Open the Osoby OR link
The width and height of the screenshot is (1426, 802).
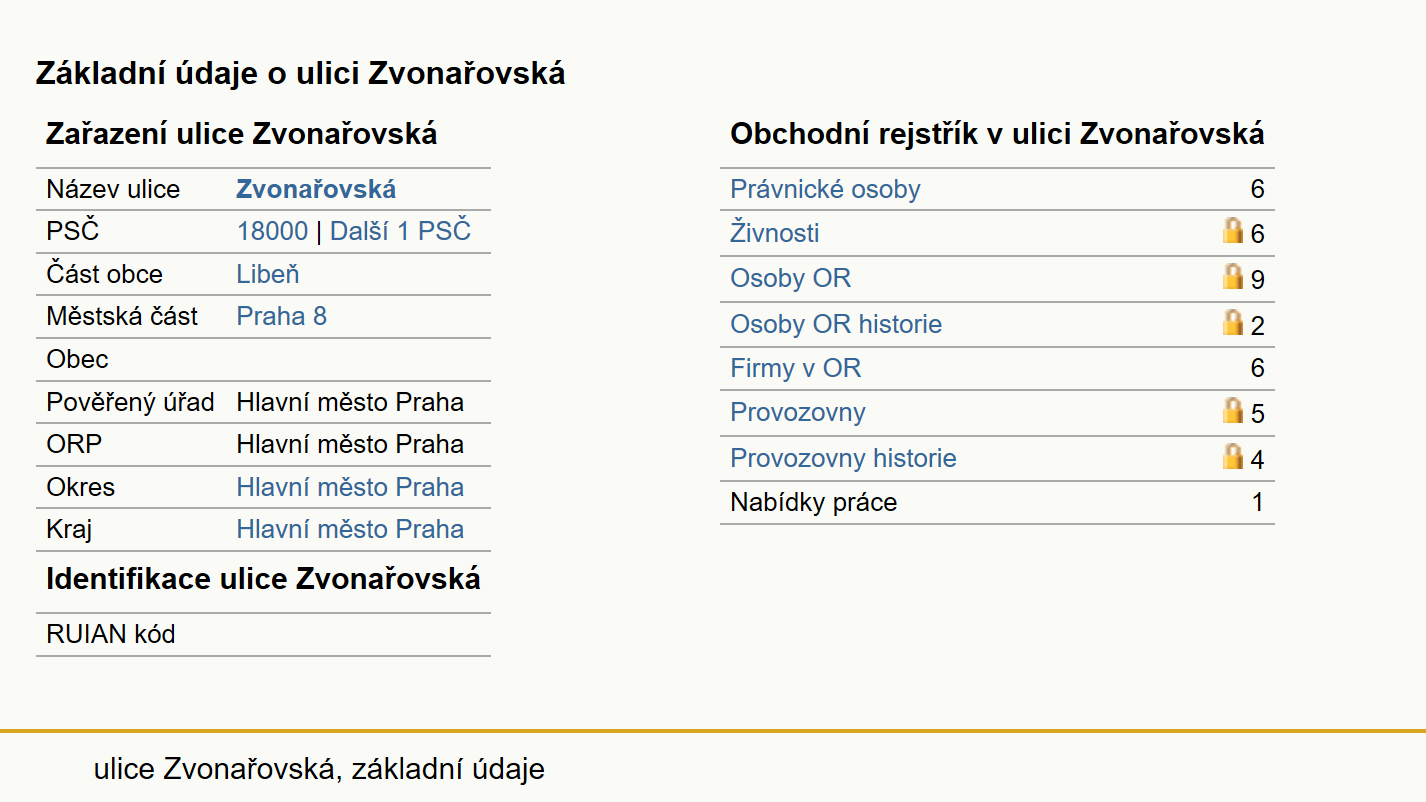pyautogui.click(x=790, y=278)
